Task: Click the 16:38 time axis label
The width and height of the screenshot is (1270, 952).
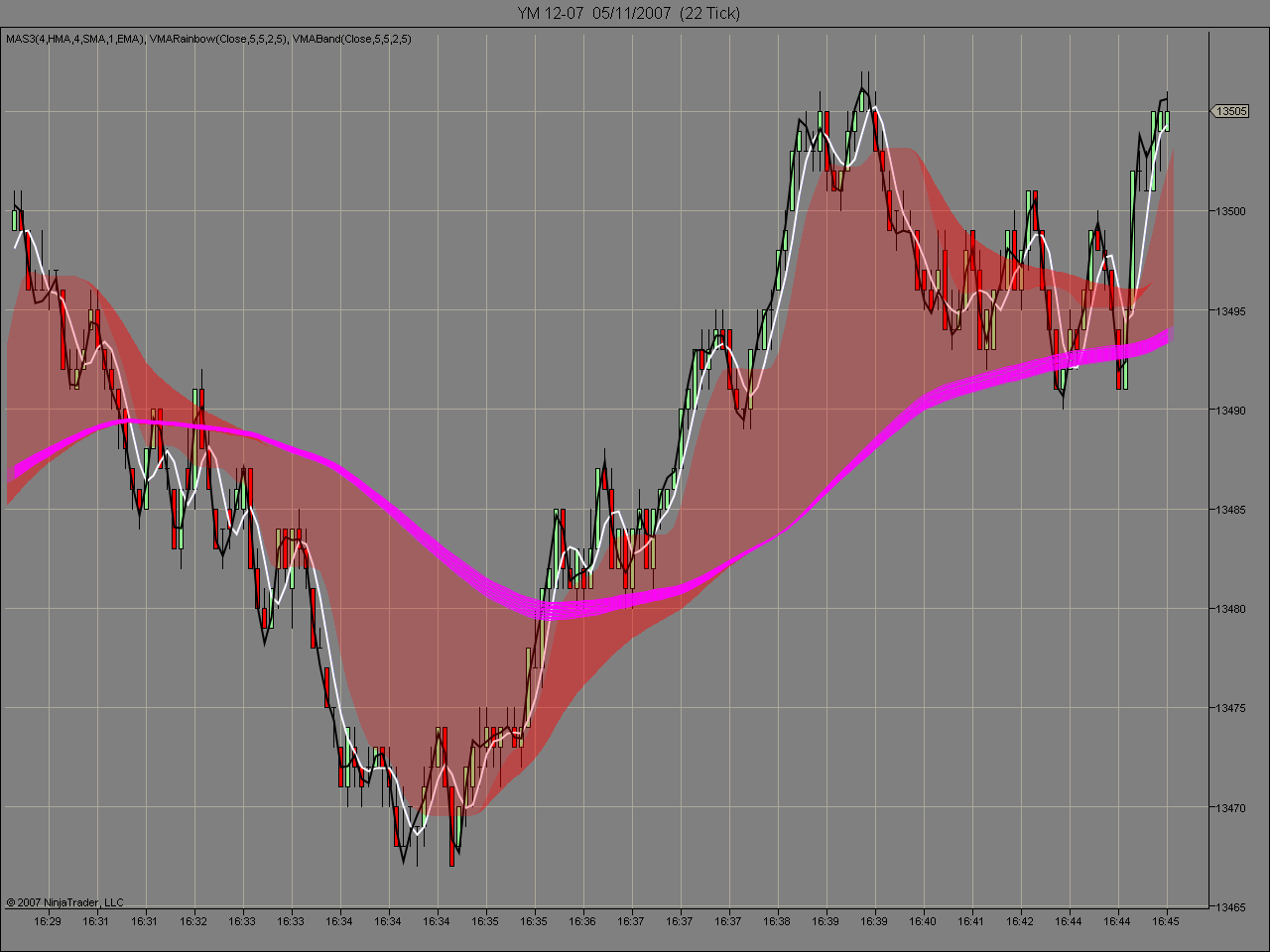Action: pyautogui.click(x=777, y=921)
